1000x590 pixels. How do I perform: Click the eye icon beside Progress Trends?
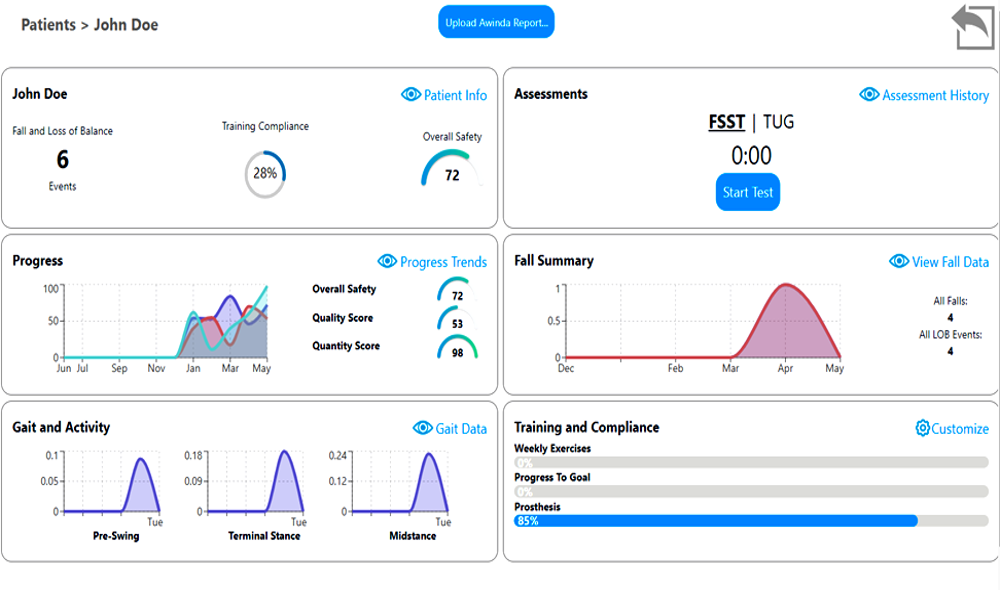coord(387,262)
